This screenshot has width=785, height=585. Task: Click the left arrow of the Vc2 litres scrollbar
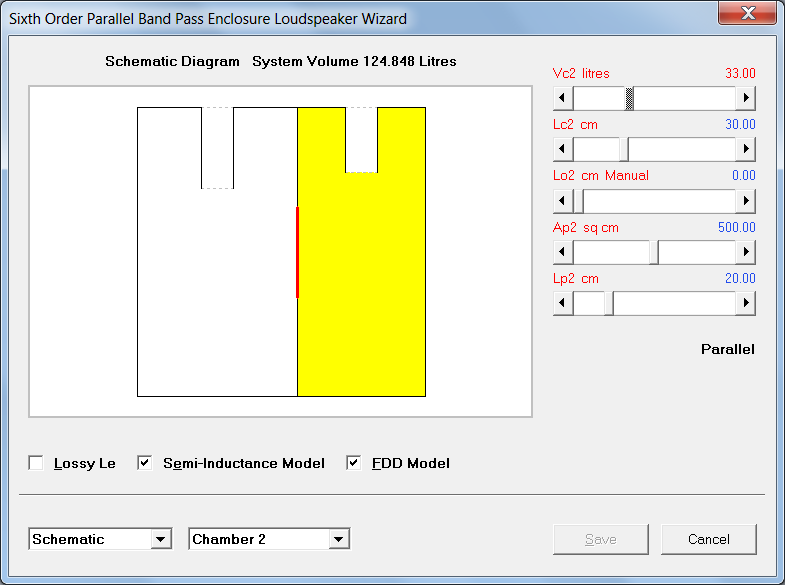(x=563, y=98)
